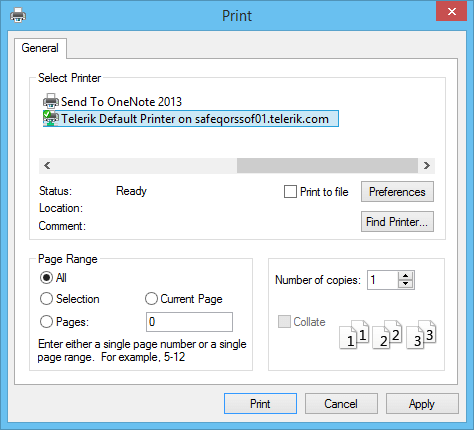Click the Find Printer... button
Viewport: 474px width, 430px height.
point(397,221)
